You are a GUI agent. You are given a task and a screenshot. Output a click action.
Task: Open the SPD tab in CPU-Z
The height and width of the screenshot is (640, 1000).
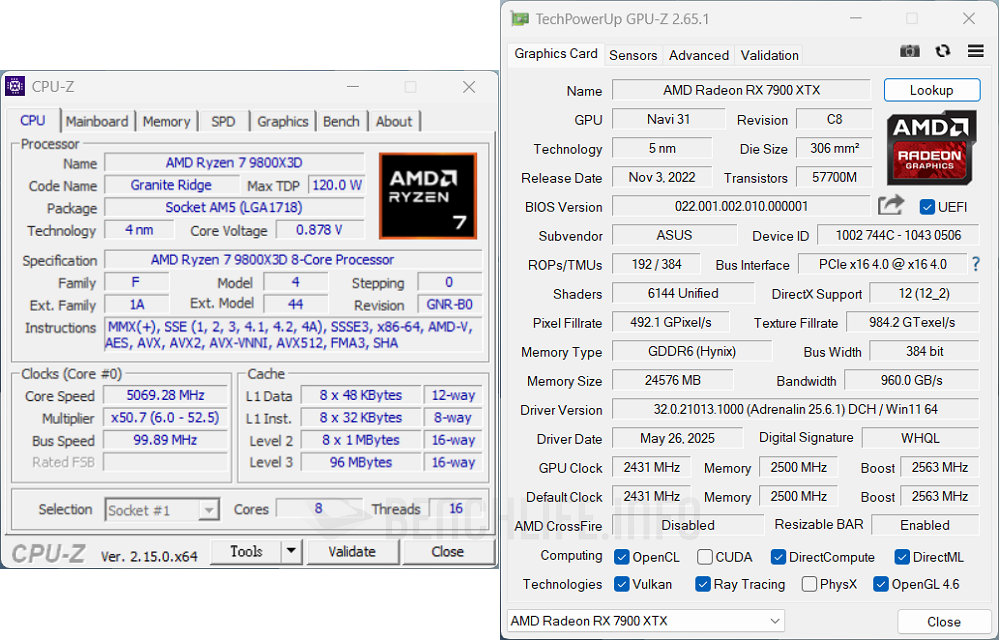pos(223,121)
